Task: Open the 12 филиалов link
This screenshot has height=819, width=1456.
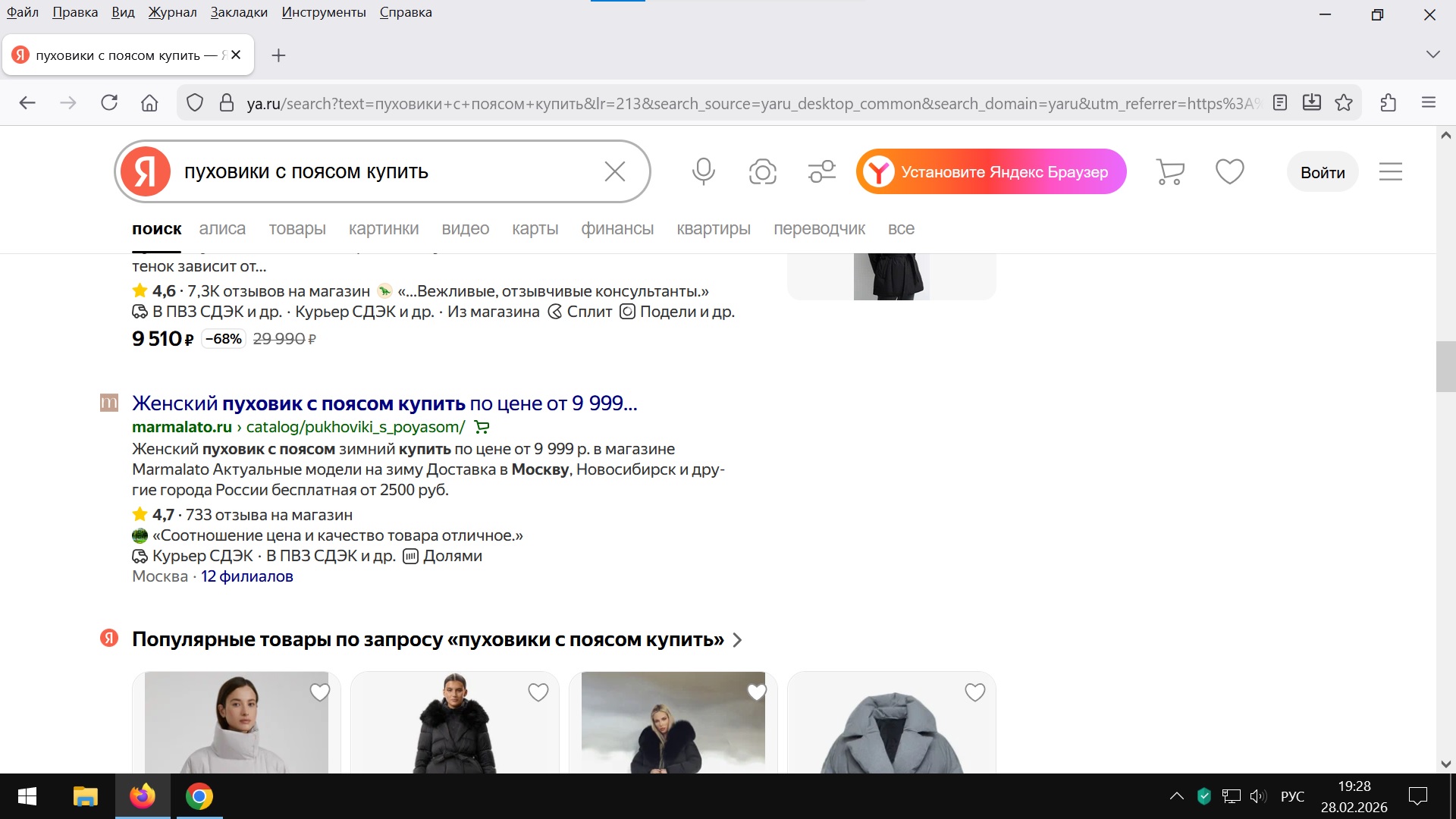Action: 246,576
